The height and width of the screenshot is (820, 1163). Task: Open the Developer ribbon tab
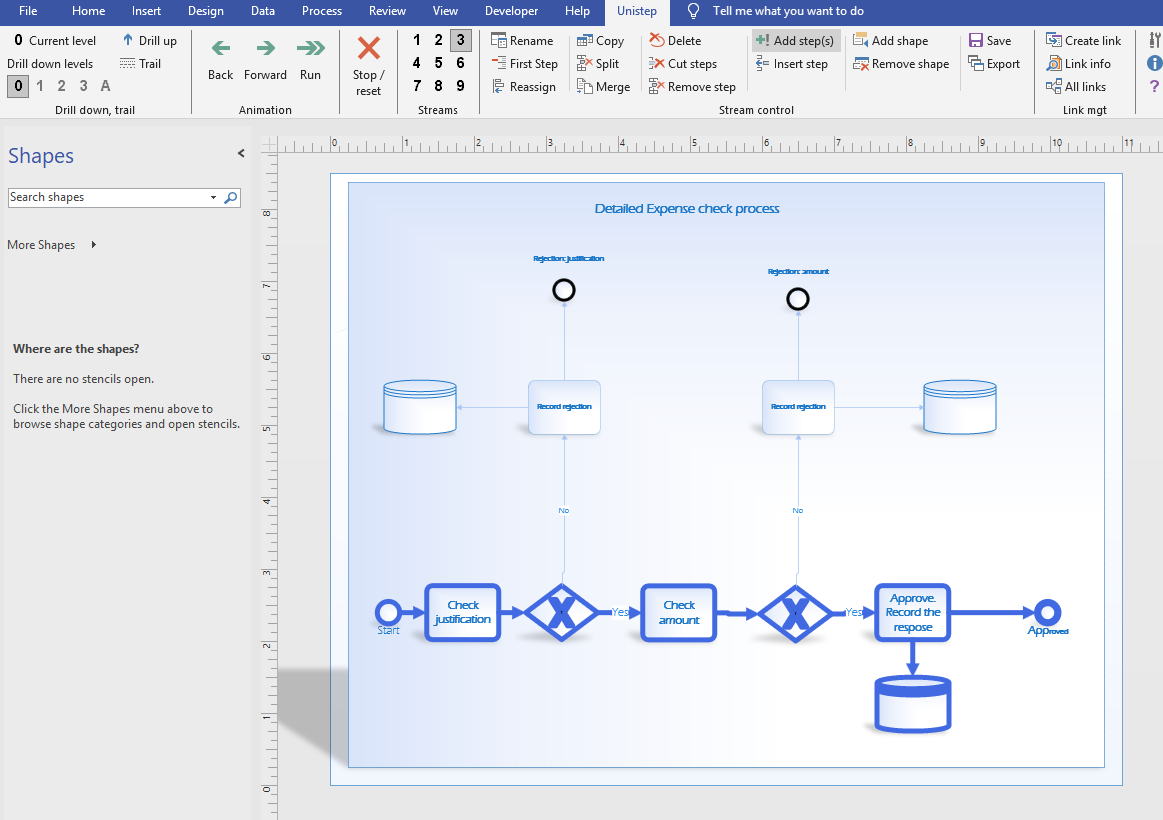coord(513,11)
